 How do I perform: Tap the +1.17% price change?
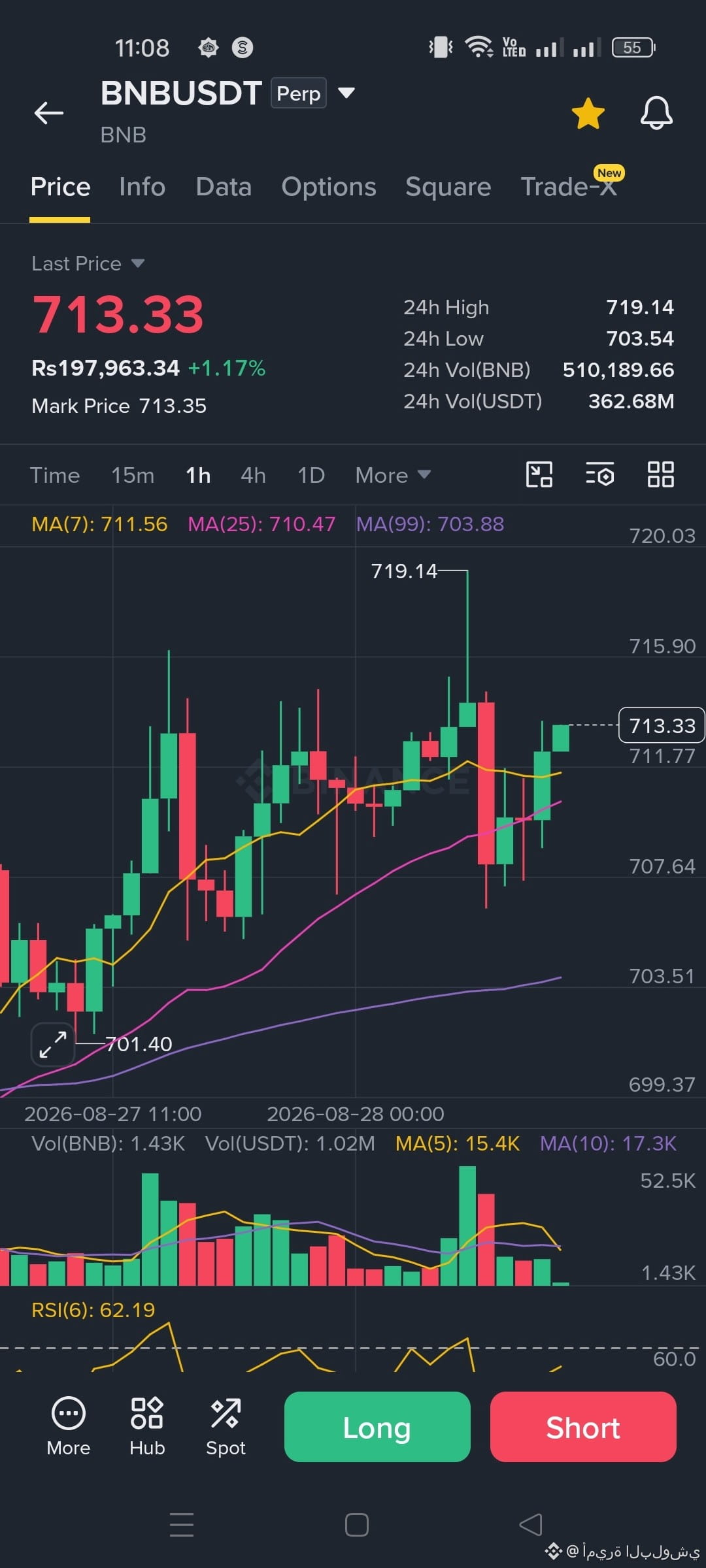227,368
